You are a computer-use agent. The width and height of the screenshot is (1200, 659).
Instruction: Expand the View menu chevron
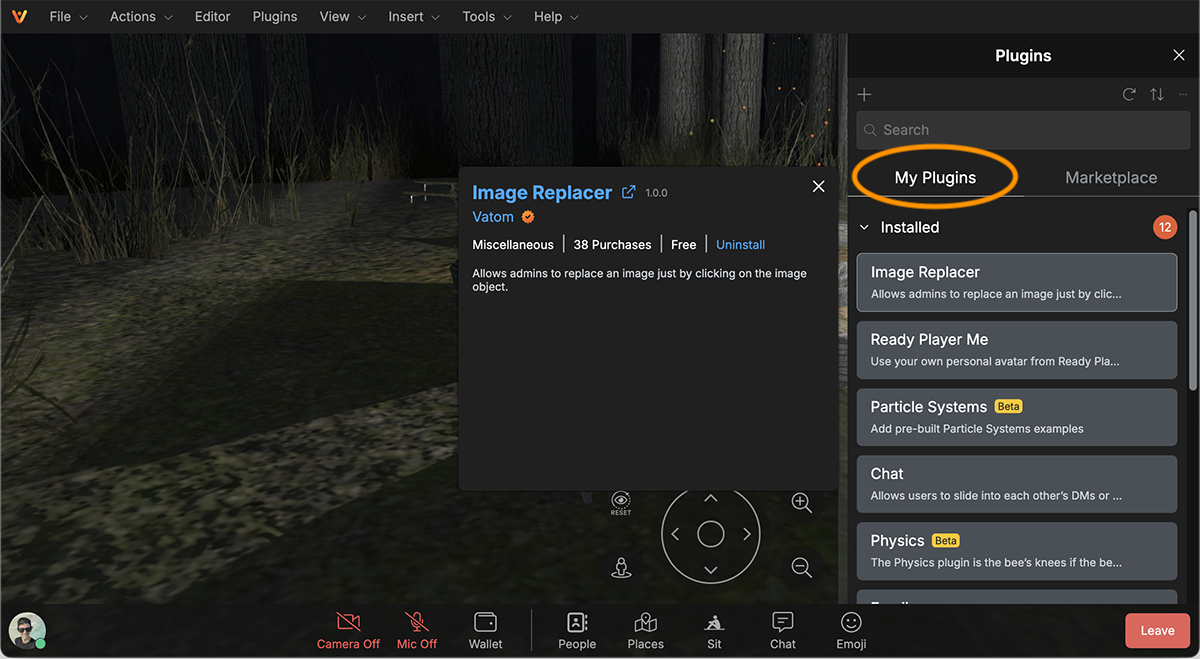(362, 18)
